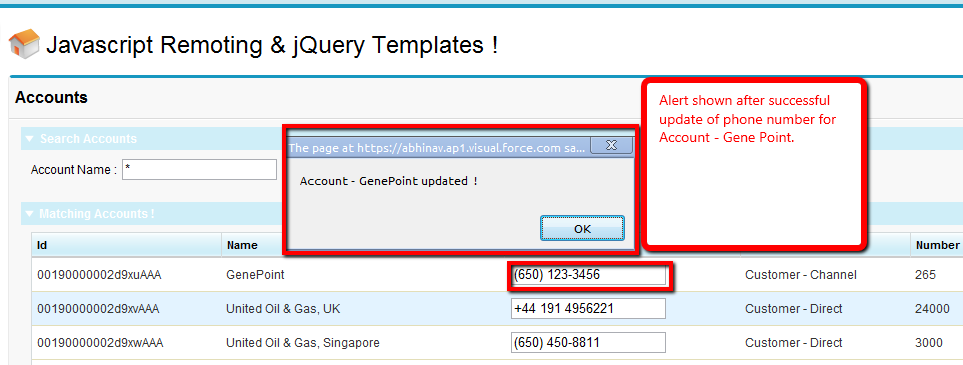Image resolution: width=963 pixels, height=365 pixels.
Task: Close the alert dialog with X
Action: (x=612, y=146)
